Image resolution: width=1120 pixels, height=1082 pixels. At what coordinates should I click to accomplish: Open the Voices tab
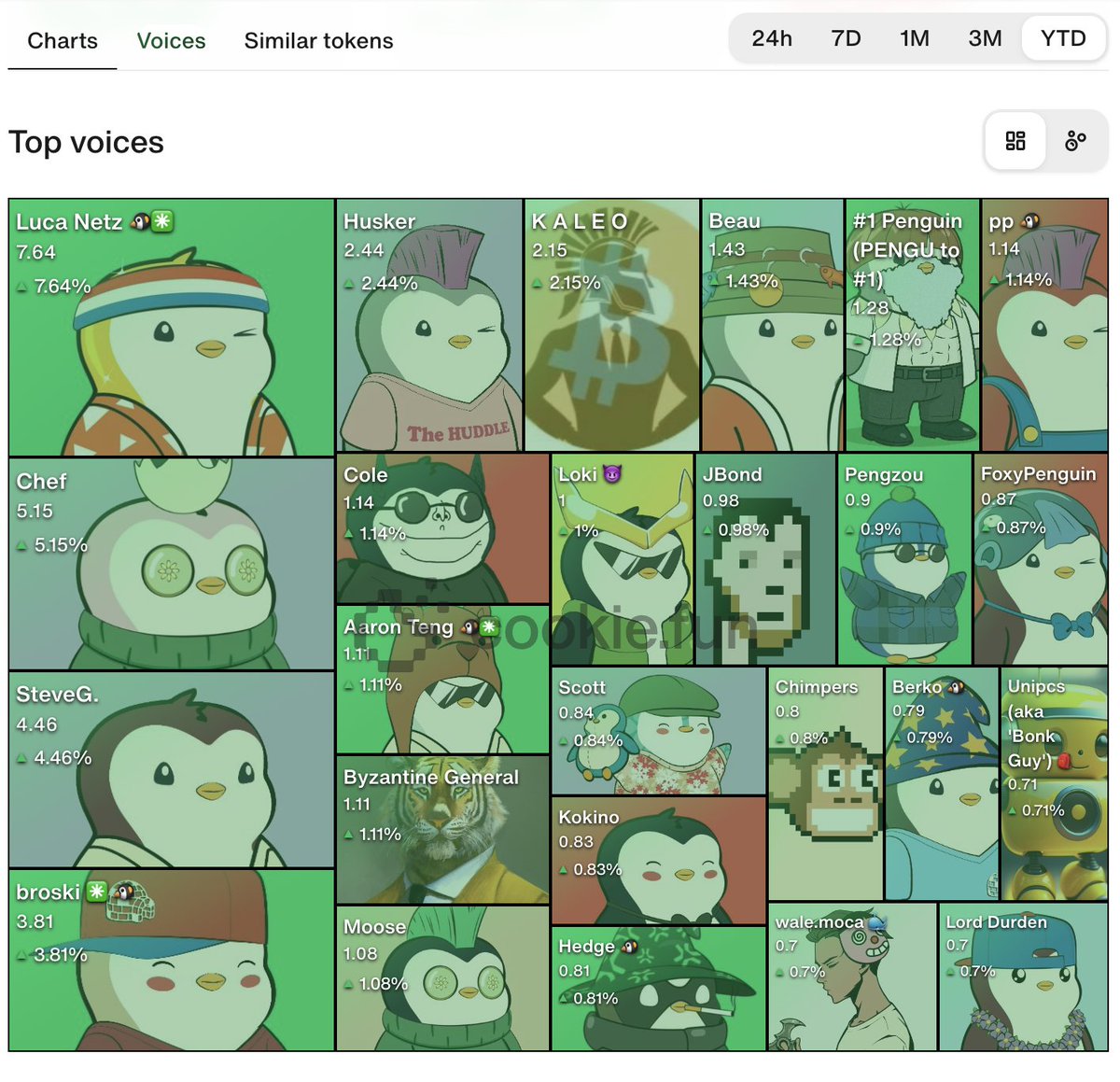coord(171,41)
